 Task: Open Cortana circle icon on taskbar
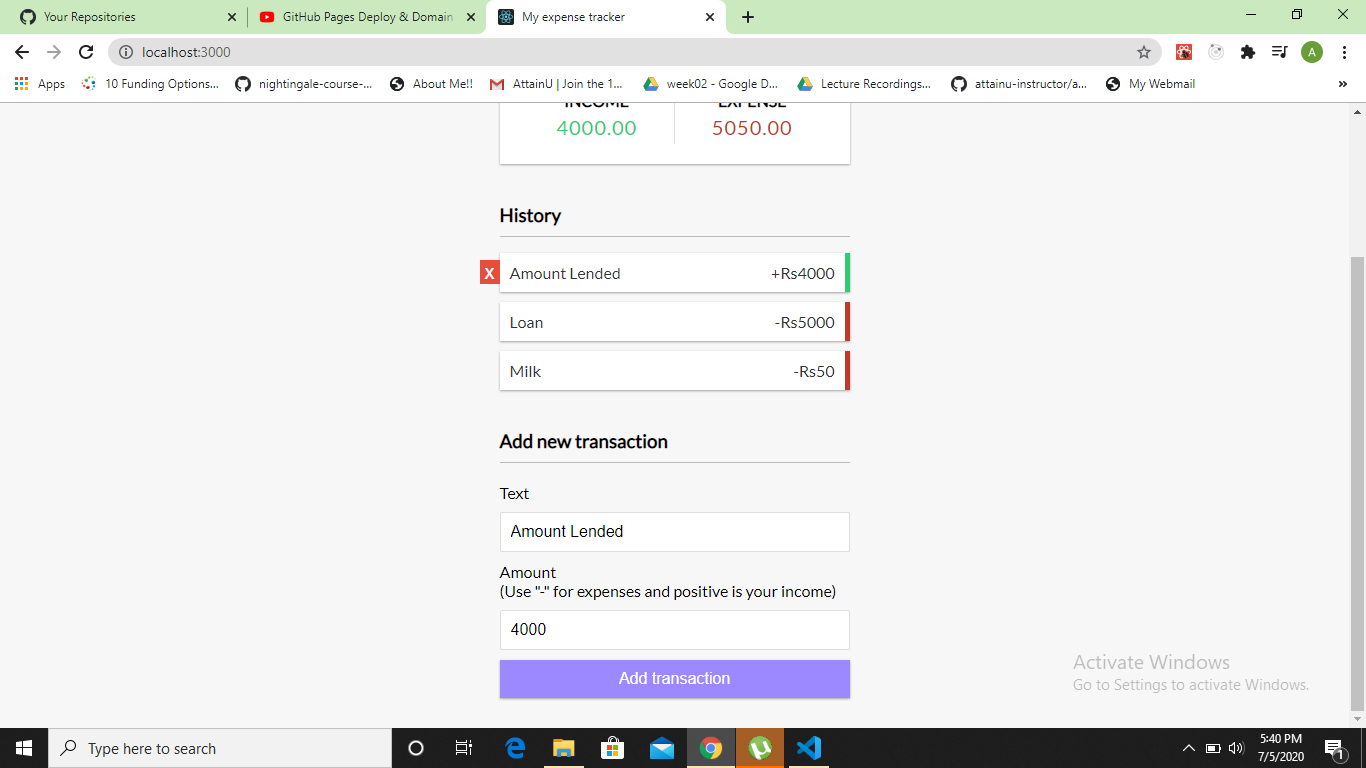coord(416,748)
